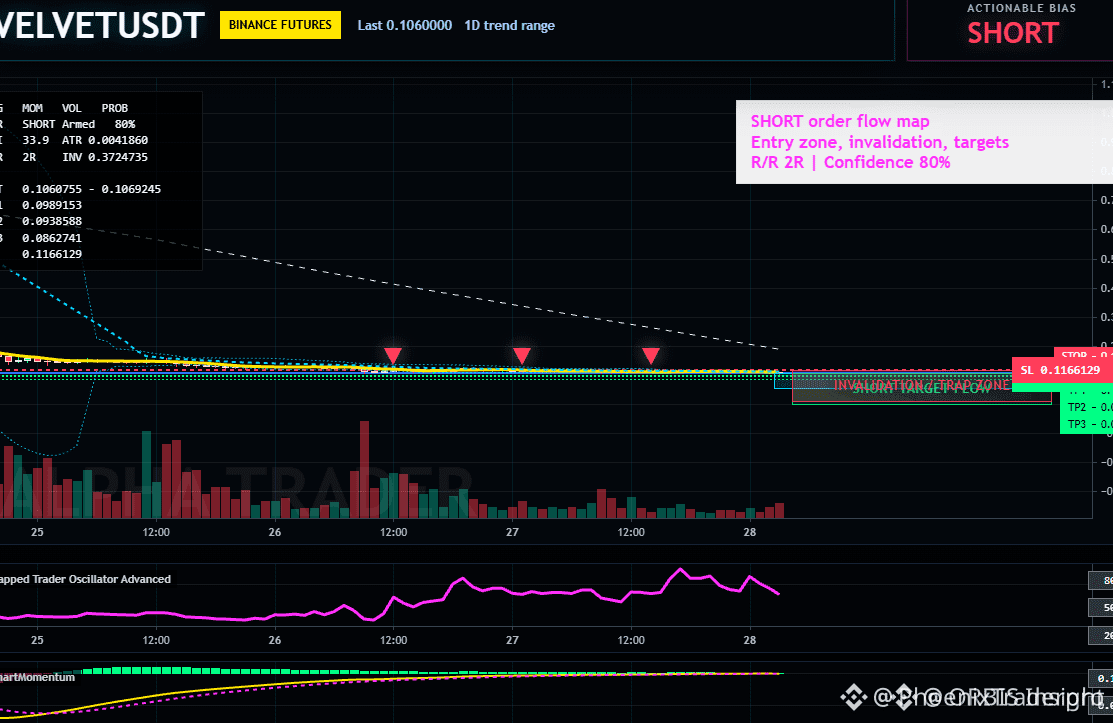This screenshot has width=1113, height=723.
Task: Click the 'ATR 0.0041860' table value
Action: (x=105, y=140)
